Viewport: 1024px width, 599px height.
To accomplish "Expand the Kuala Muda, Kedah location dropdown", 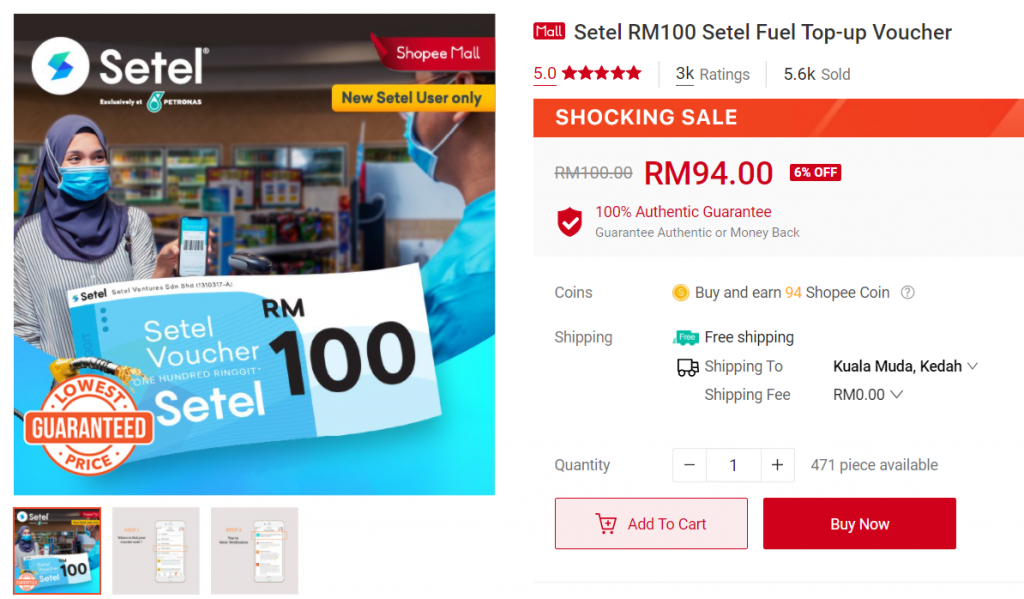I will click(x=905, y=367).
